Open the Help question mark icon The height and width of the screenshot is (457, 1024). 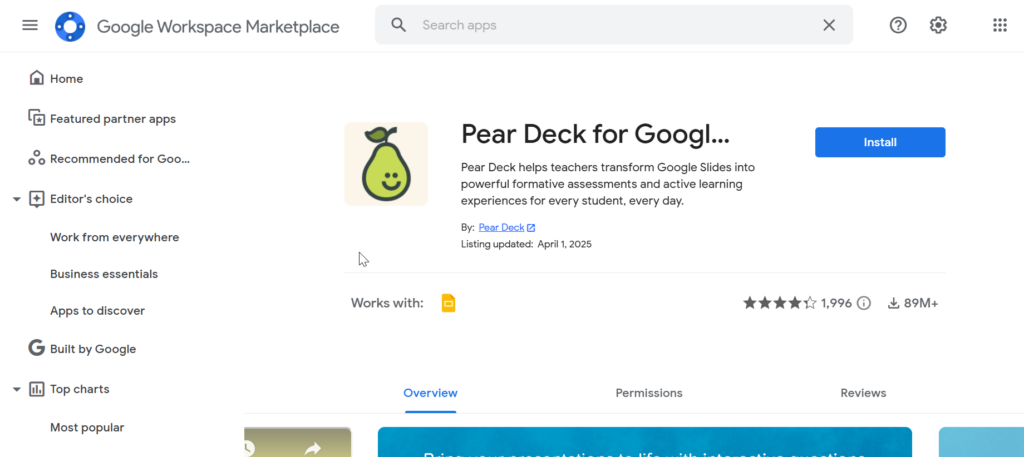click(898, 25)
